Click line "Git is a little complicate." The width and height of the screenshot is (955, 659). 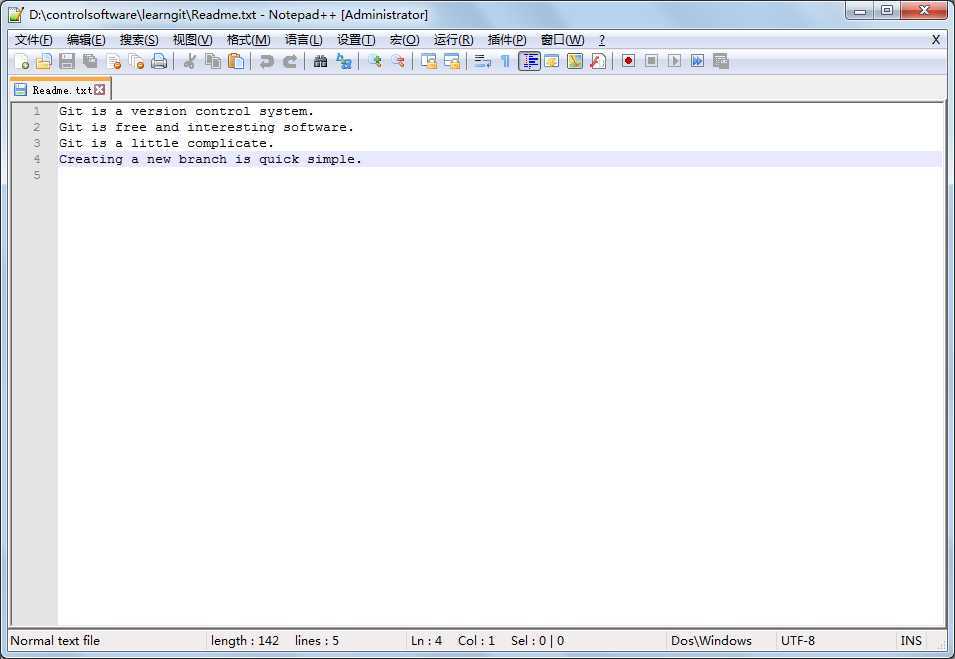tap(166, 143)
